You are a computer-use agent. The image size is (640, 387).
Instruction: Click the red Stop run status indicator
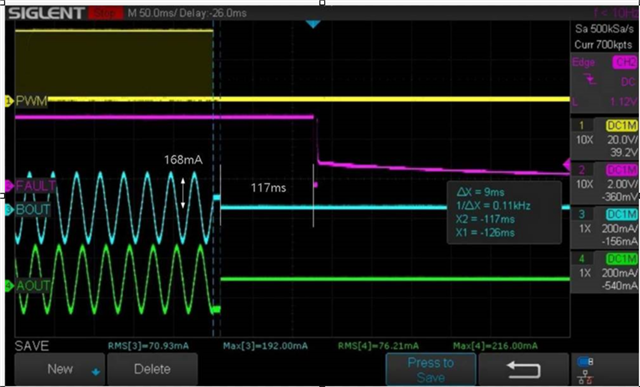point(105,13)
